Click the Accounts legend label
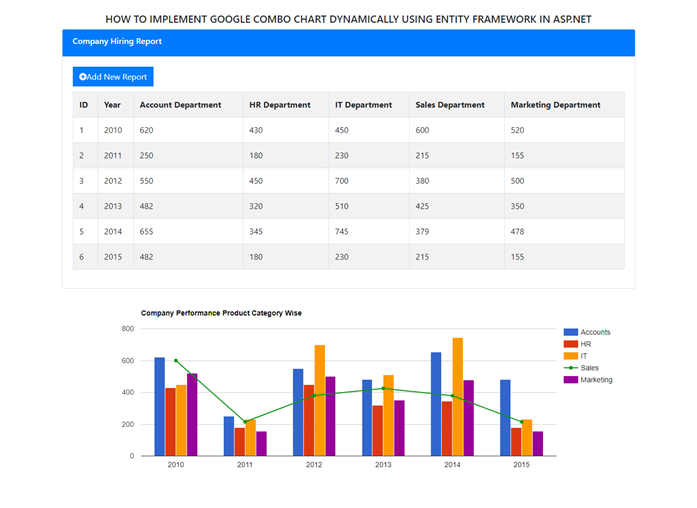This screenshot has width=697, height=508. point(595,332)
